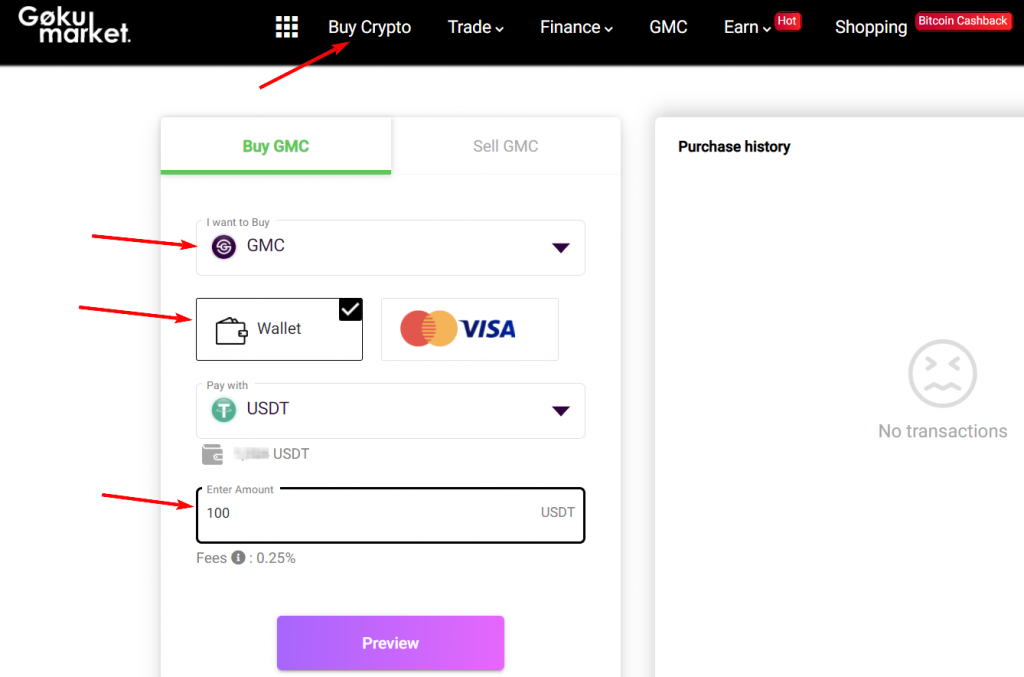Open the Trade menu dropdown
The image size is (1024, 677).
(x=475, y=27)
